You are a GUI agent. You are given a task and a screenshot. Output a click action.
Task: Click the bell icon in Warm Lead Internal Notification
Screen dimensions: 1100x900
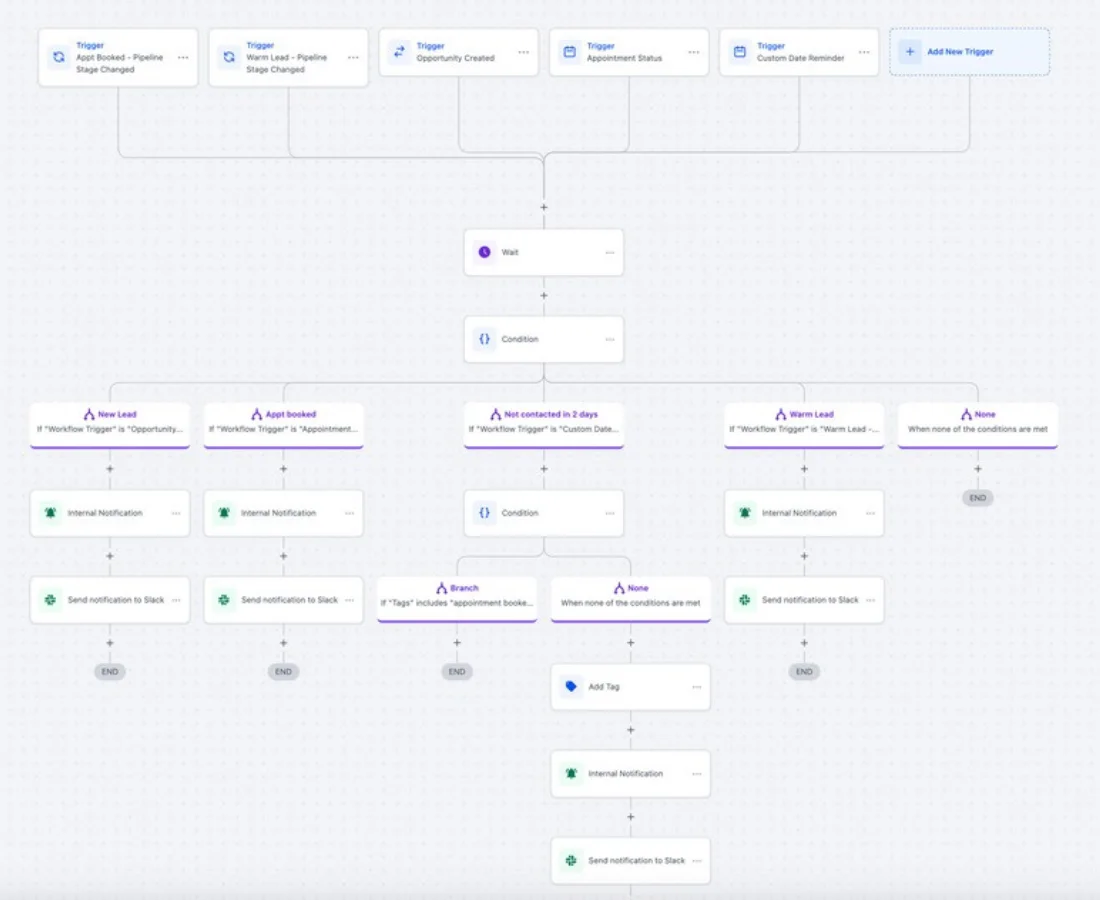[745, 513]
